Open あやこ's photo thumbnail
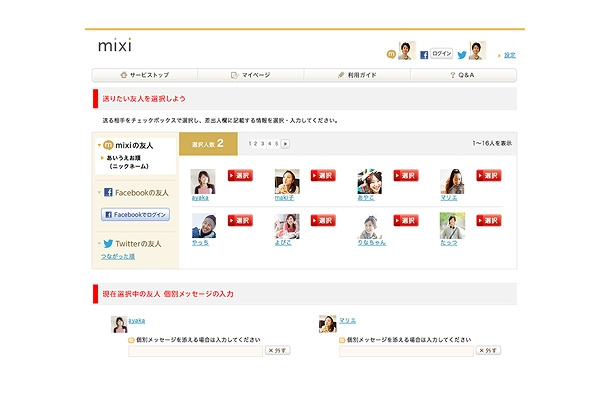 click(370, 181)
